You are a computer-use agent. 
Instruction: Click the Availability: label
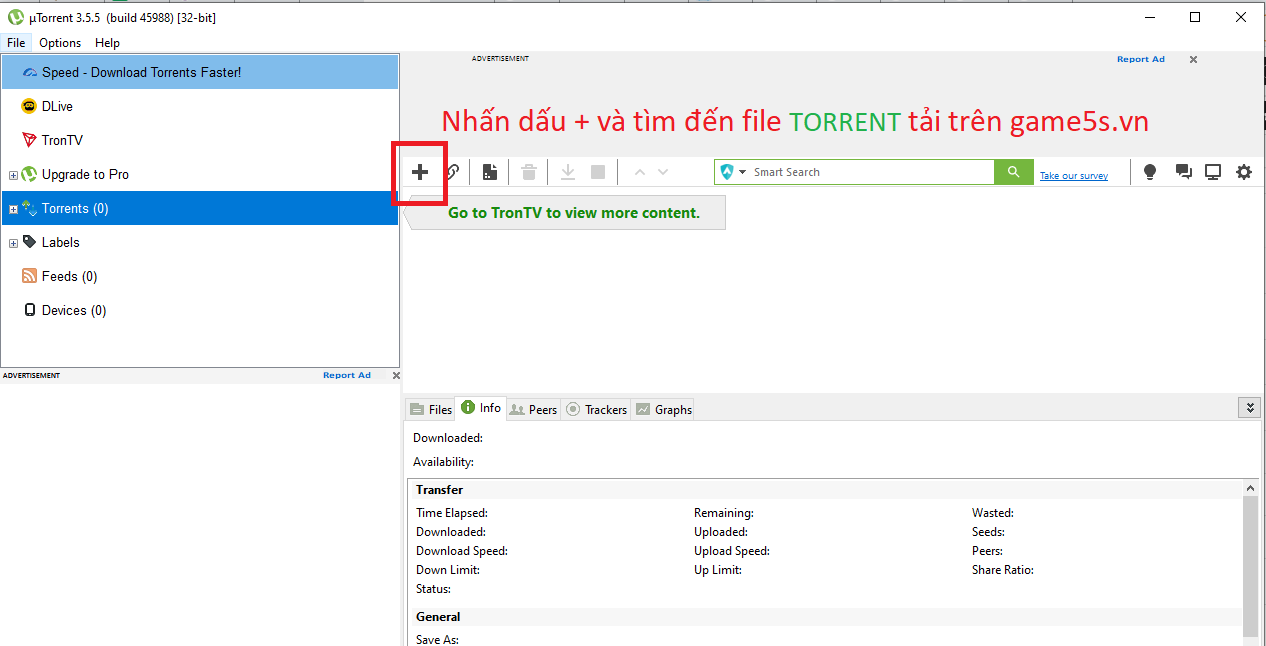pyautogui.click(x=443, y=462)
